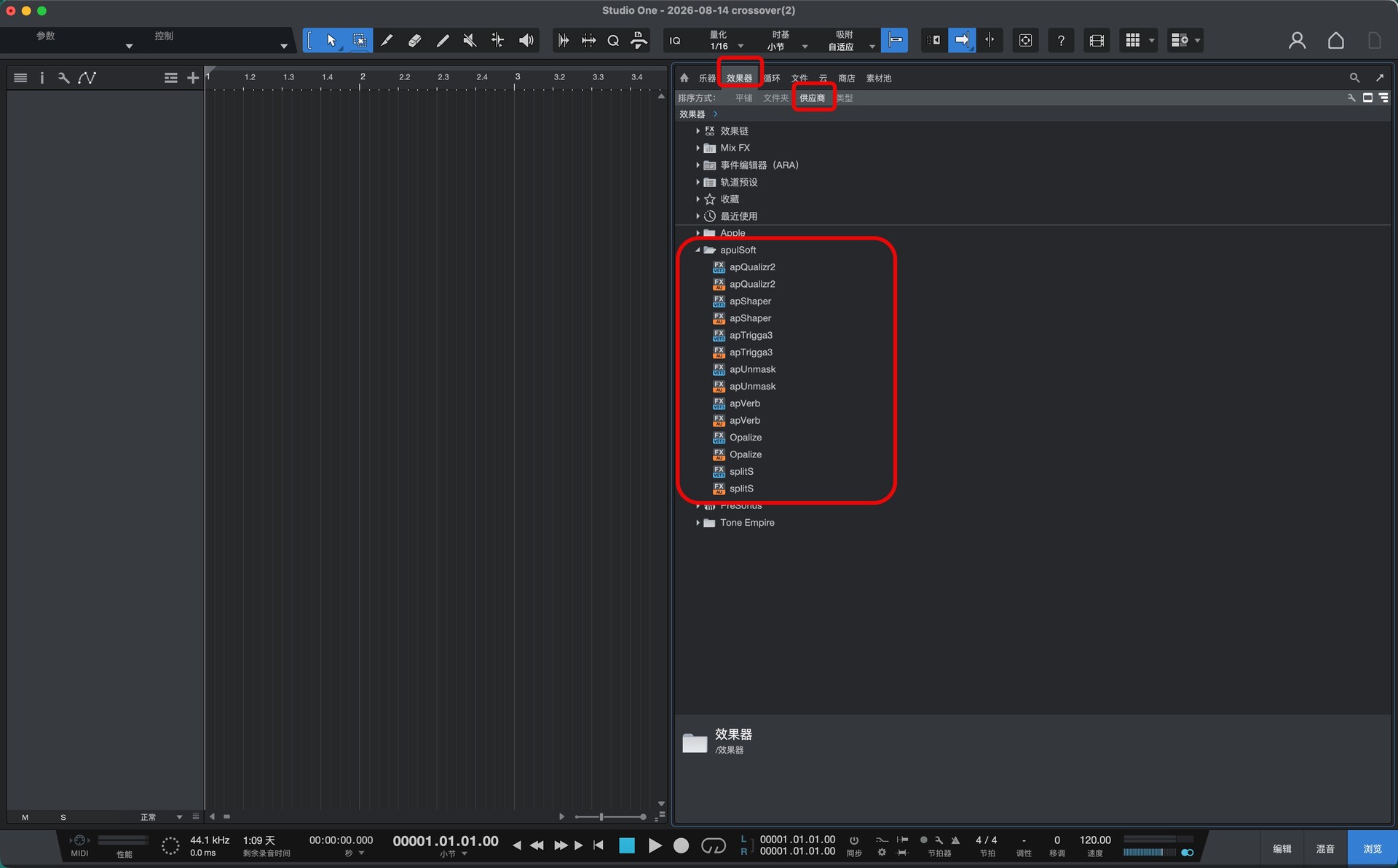Open track area wrench options

tap(64, 78)
